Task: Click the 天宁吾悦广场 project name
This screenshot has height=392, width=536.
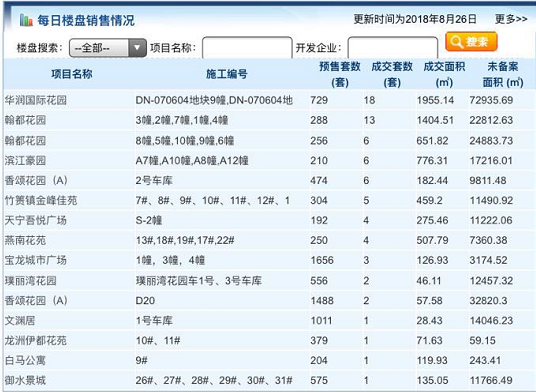Action: click(x=36, y=220)
